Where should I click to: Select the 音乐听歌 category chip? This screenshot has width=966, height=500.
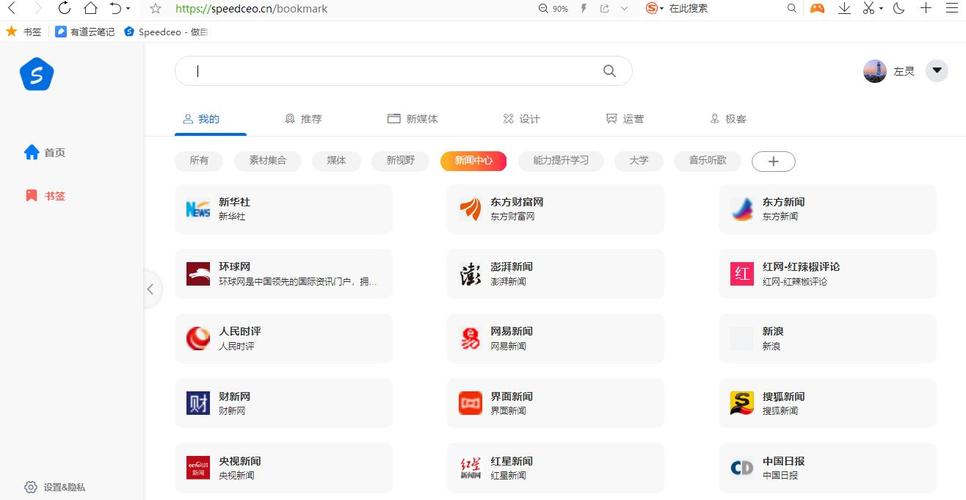tap(707, 161)
